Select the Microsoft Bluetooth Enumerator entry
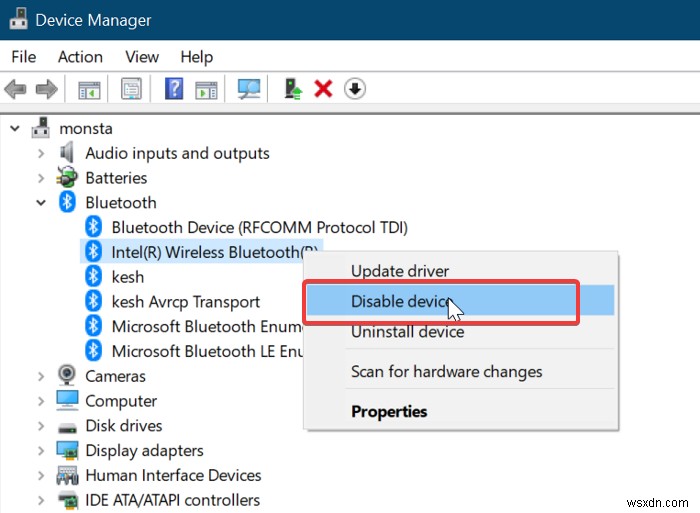The image size is (700, 513). (207, 326)
